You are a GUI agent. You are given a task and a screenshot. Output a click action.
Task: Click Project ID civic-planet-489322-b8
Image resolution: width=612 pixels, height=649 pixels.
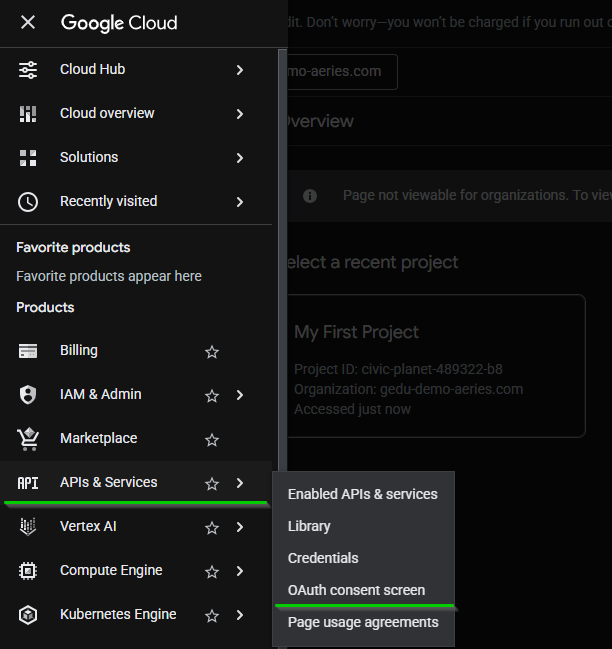tap(398, 369)
